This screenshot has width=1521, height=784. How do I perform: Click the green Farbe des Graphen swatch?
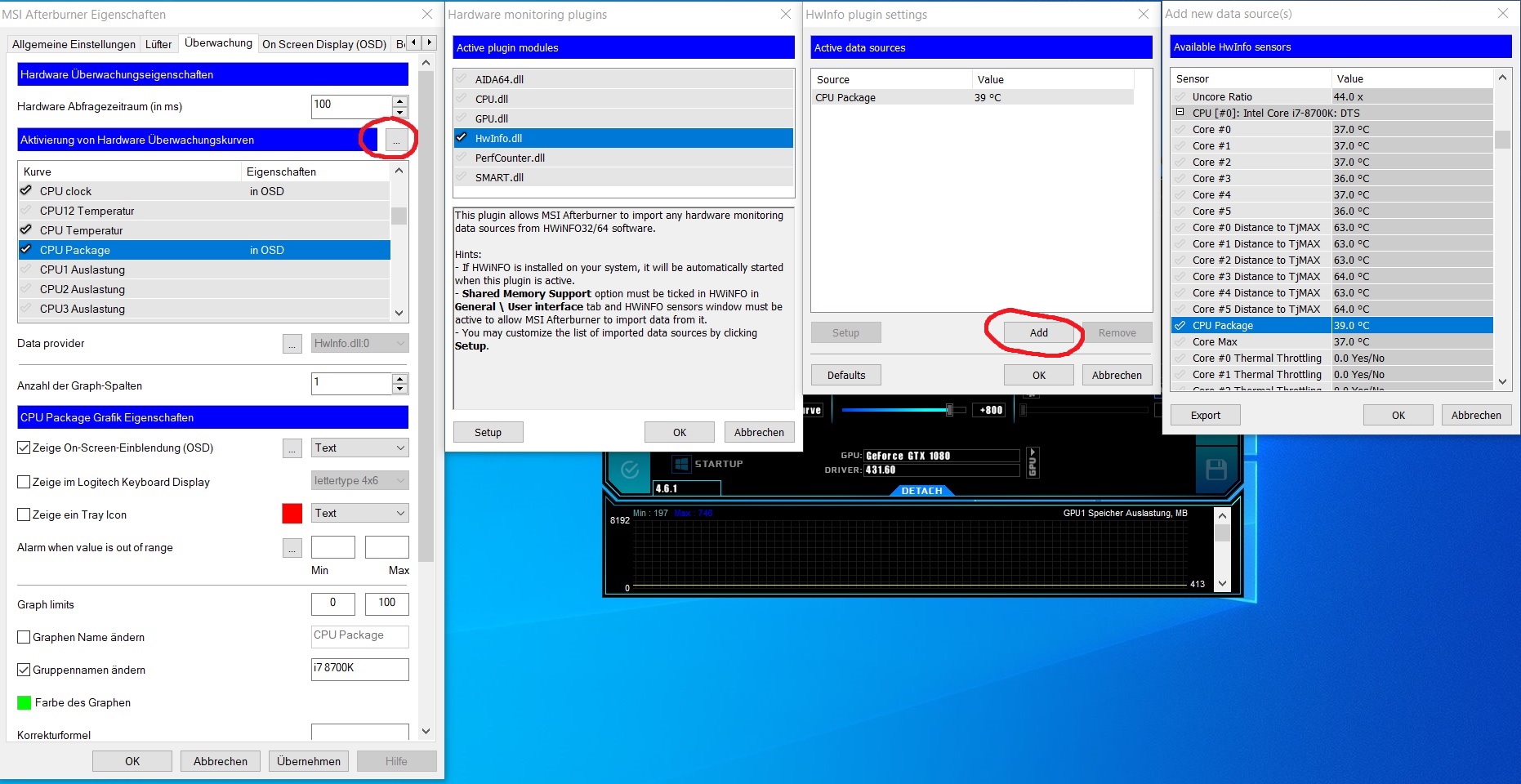(24, 702)
